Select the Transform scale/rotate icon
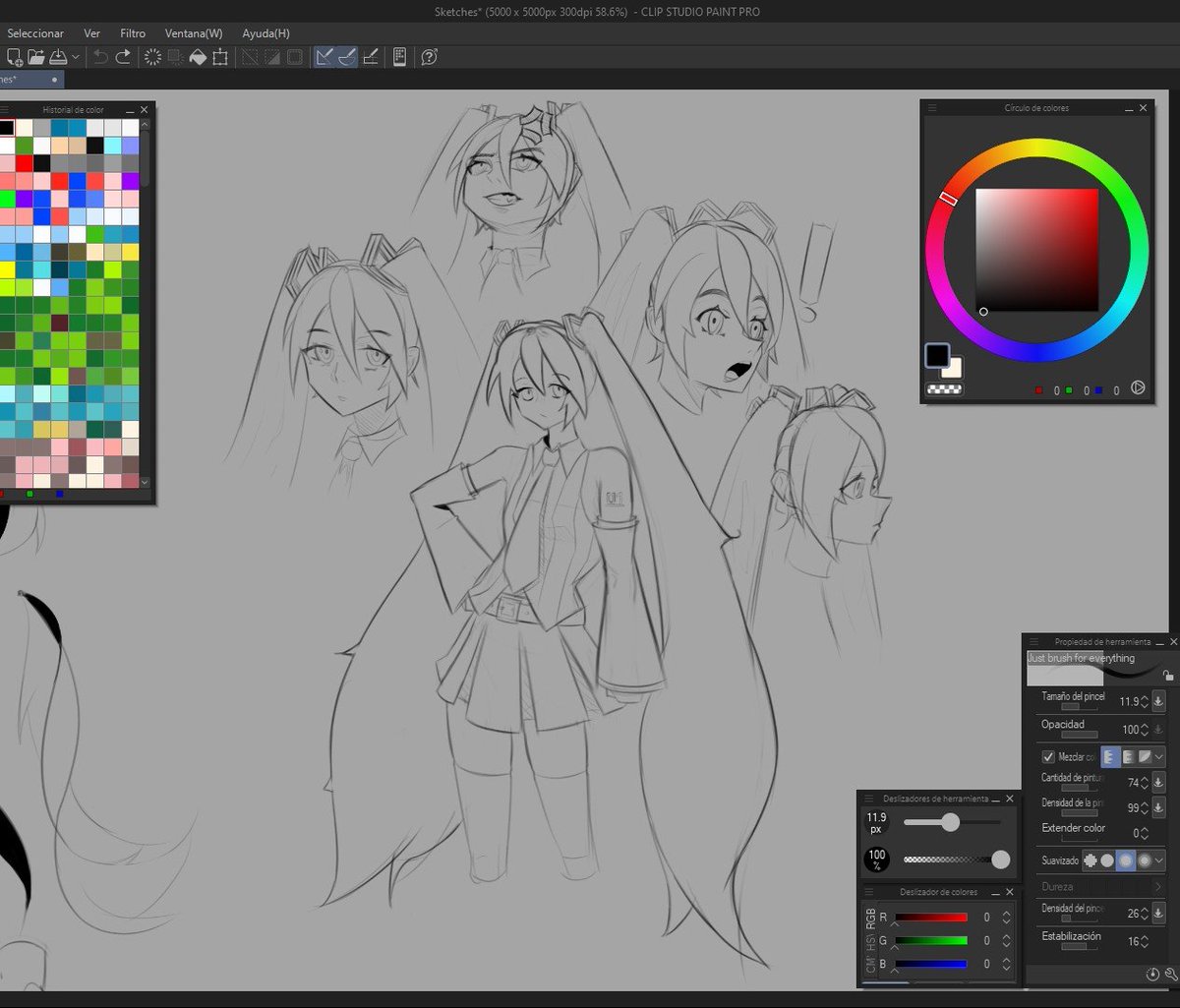The height and width of the screenshot is (1008, 1180). point(220,57)
